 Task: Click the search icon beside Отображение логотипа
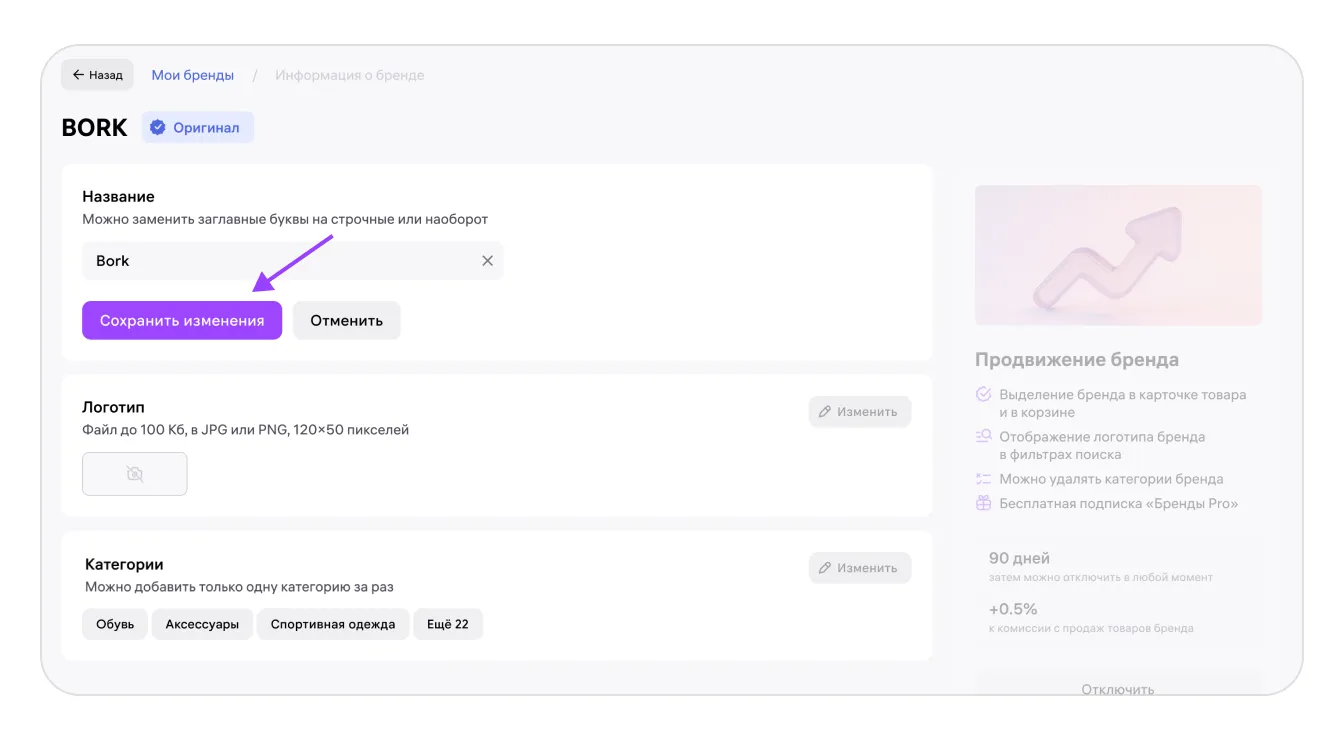983,437
